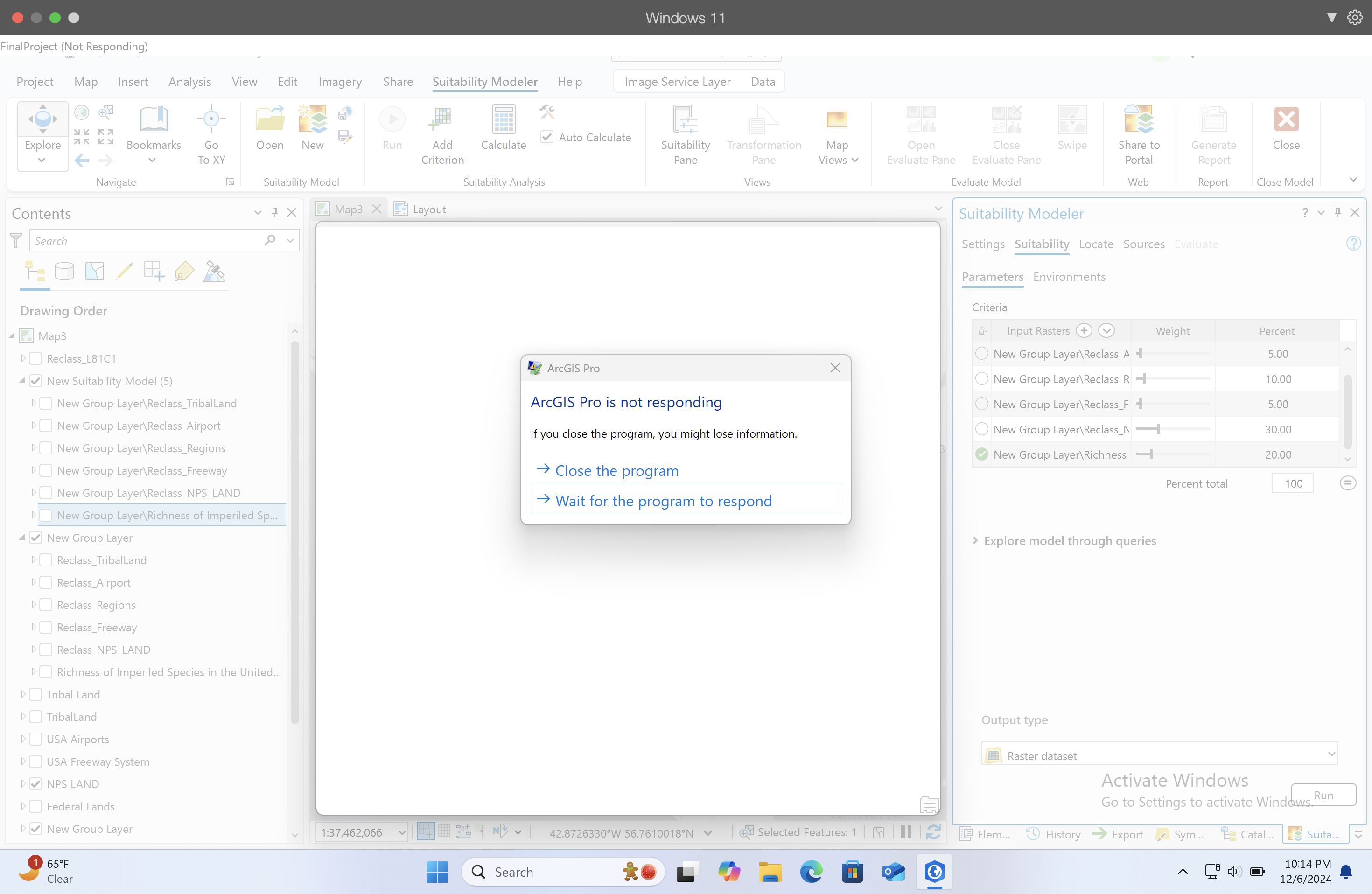The height and width of the screenshot is (894, 1372).
Task: Click Wait for the program to respond
Action: tap(686, 500)
